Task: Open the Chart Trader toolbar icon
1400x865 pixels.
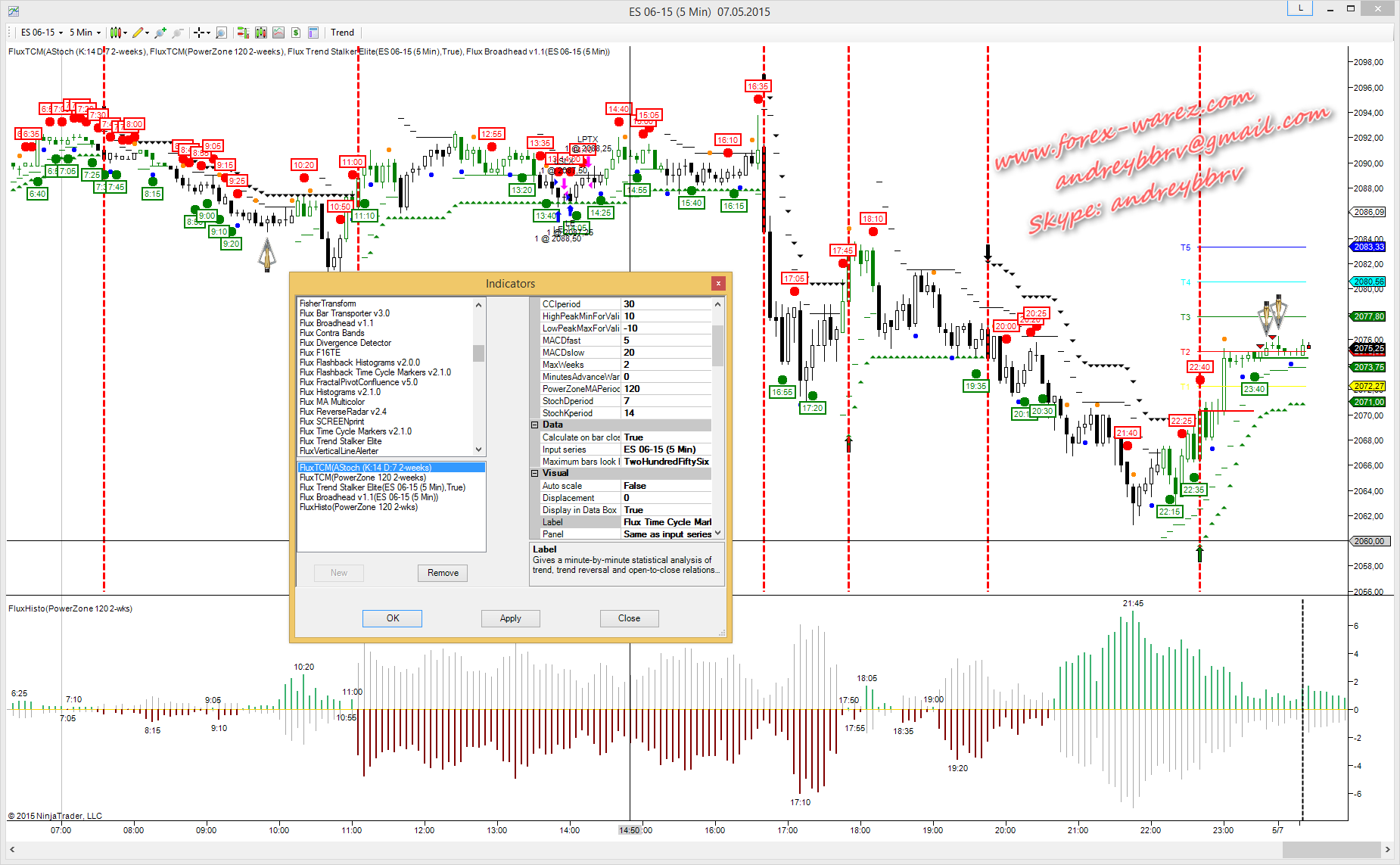Action: pyautogui.click(x=243, y=33)
